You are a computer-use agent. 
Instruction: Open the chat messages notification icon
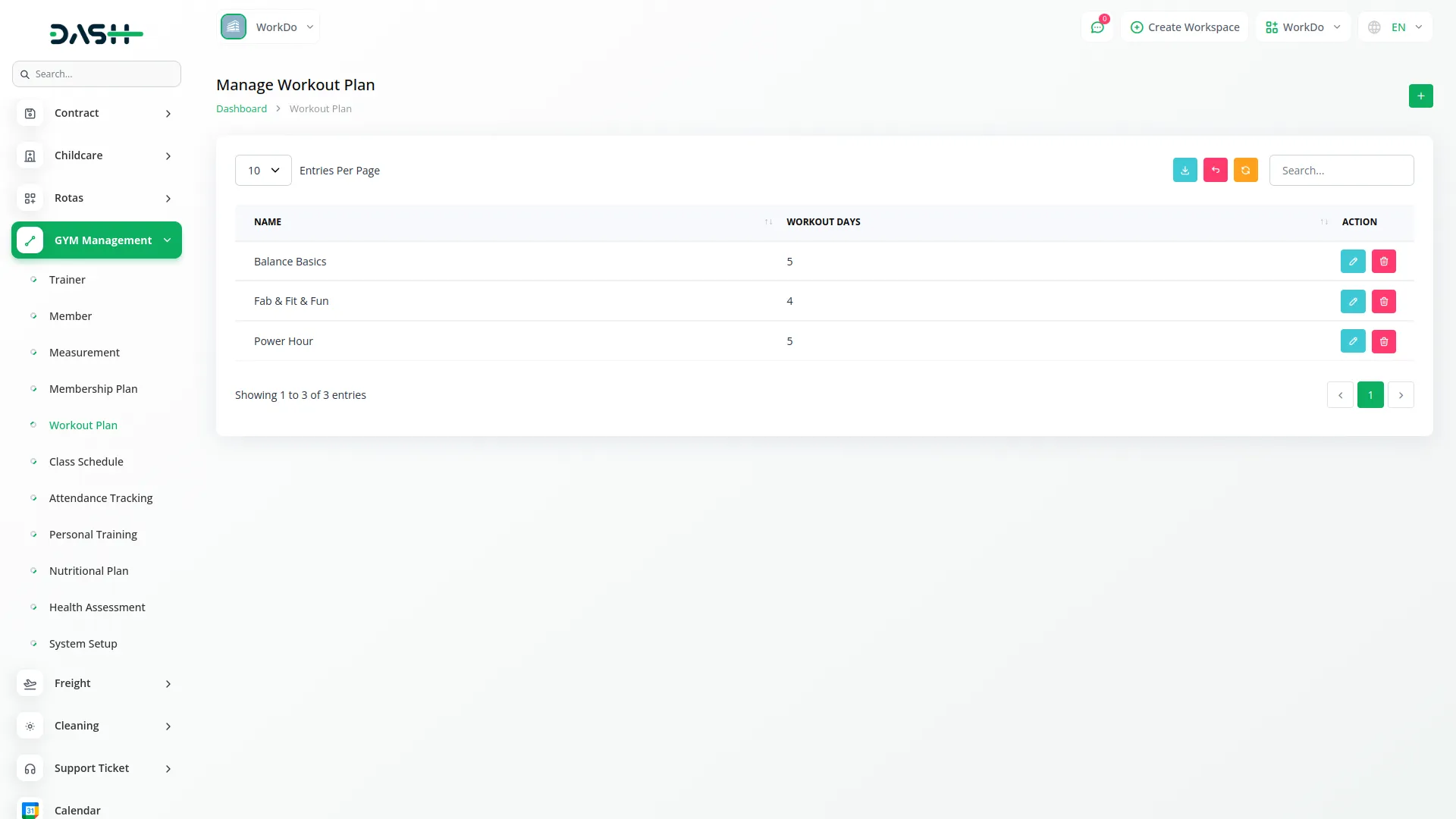[x=1097, y=27]
